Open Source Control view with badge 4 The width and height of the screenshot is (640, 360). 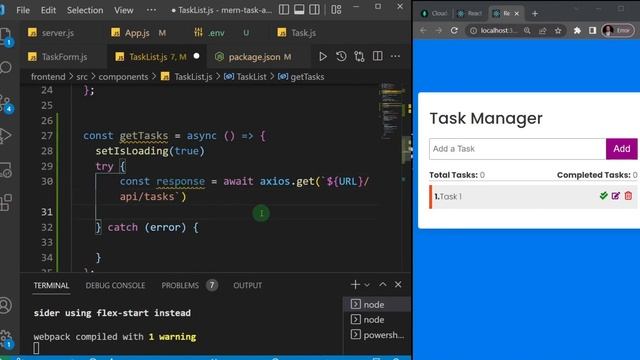[6, 103]
